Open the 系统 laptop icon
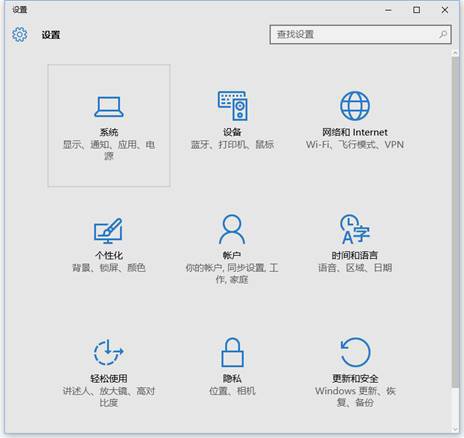Image resolution: width=464 pixels, height=438 pixels. coord(109,107)
